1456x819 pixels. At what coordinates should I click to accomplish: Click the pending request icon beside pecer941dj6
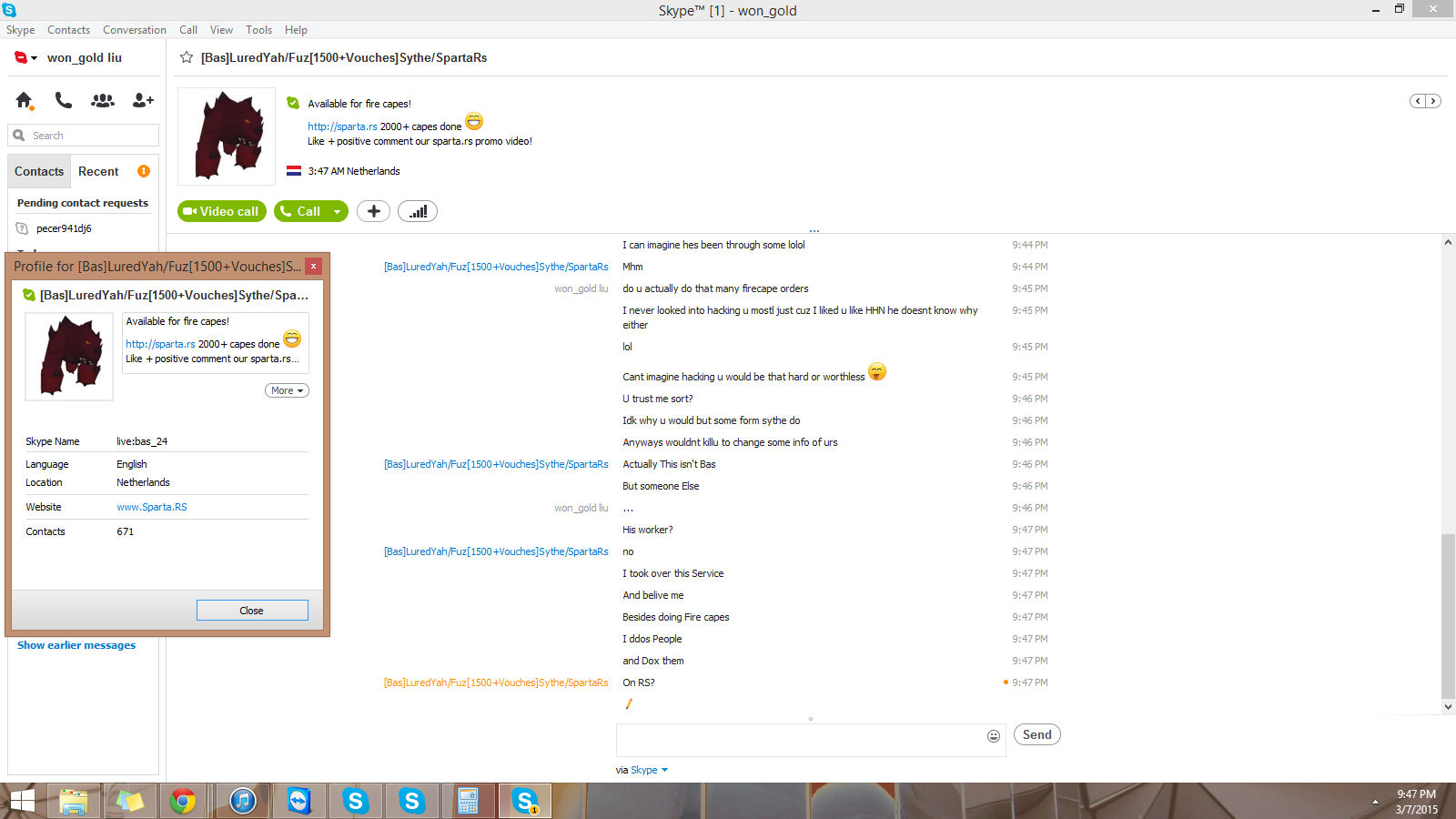coord(22,228)
